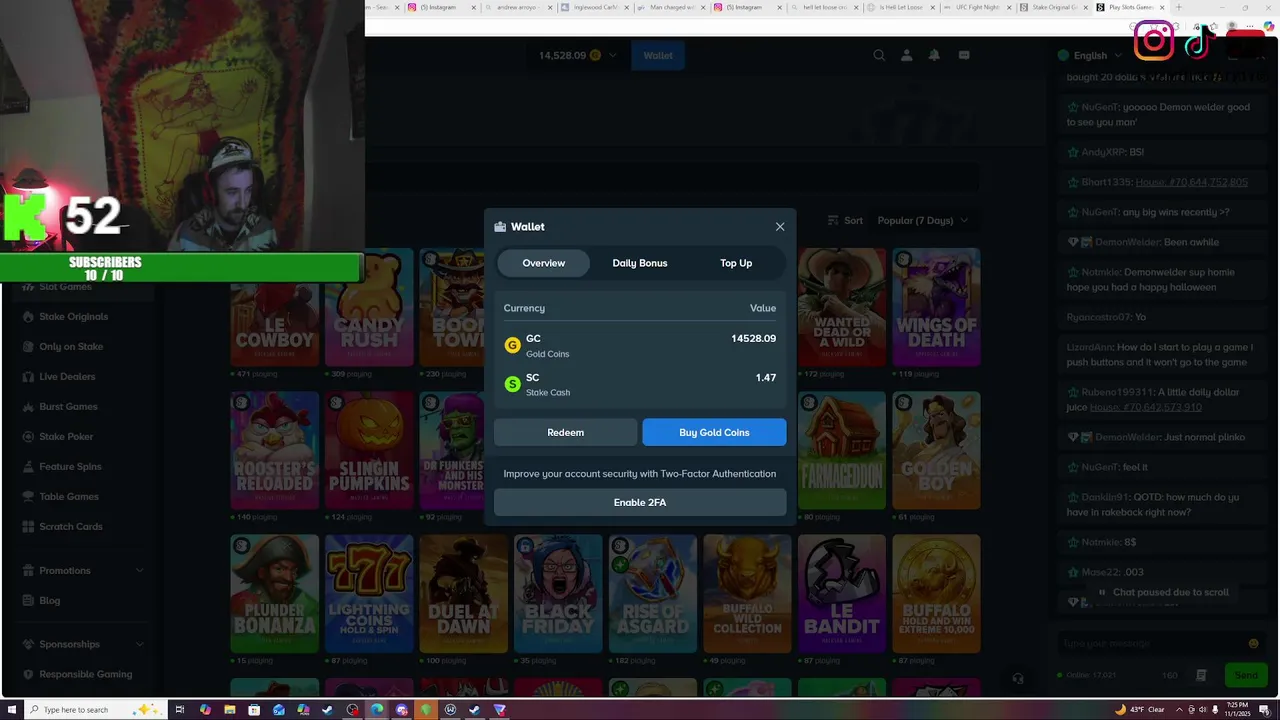Viewport: 1280px width, 720px height.
Task: Open the user profile icon in header
Action: [x=906, y=56]
